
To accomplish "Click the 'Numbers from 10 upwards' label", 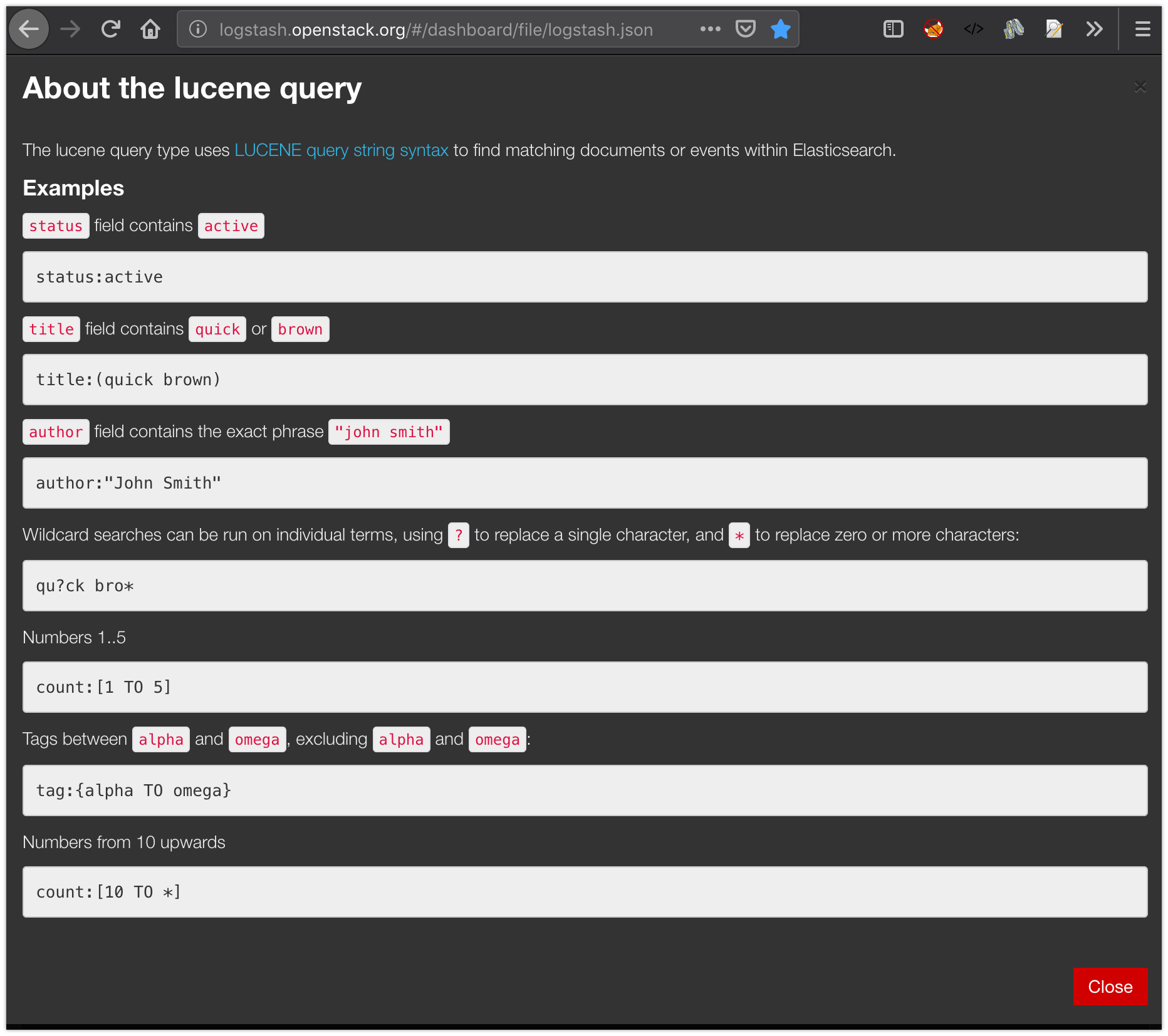I will (124, 842).
